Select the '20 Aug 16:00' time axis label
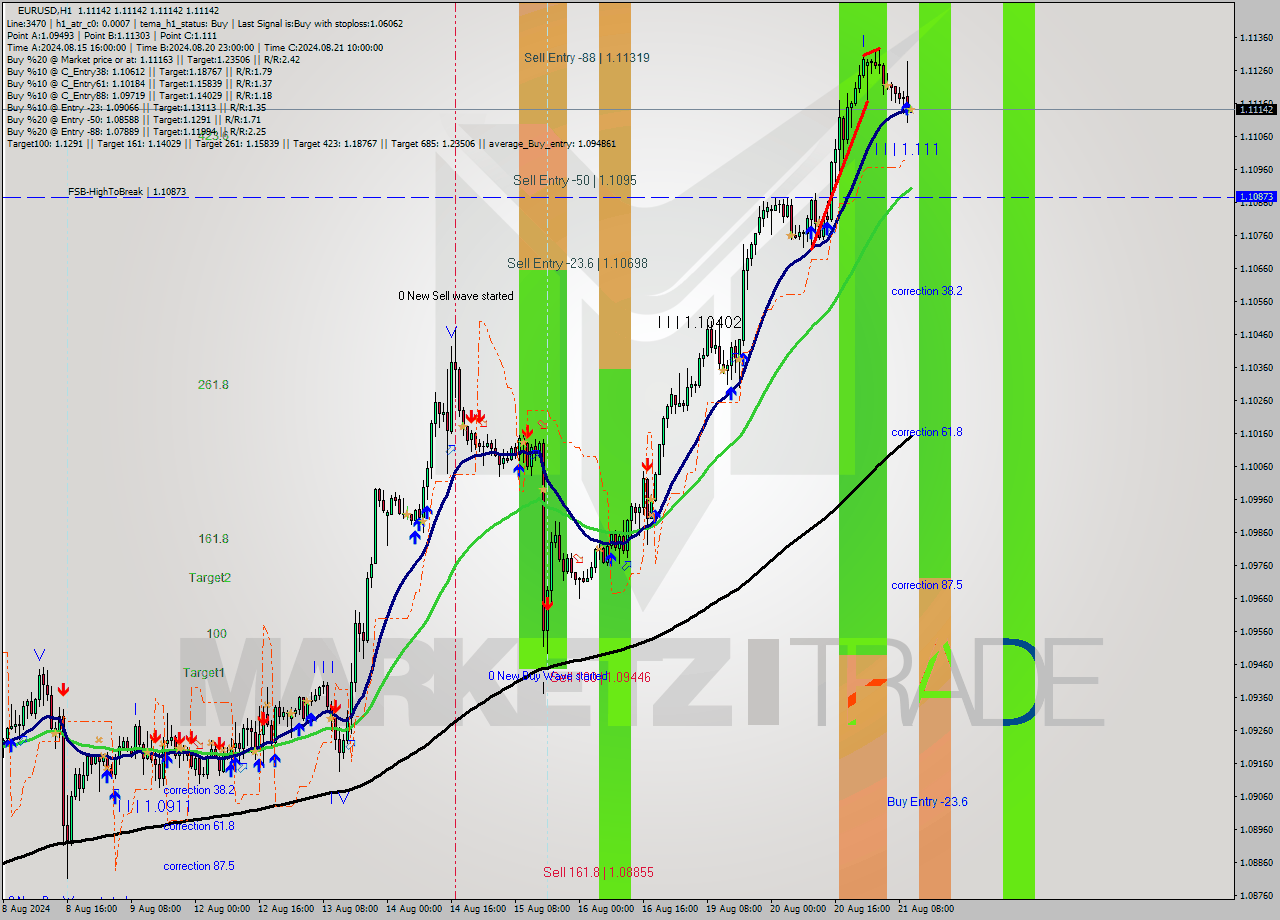The image size is (1280, 920). (861, 909)
